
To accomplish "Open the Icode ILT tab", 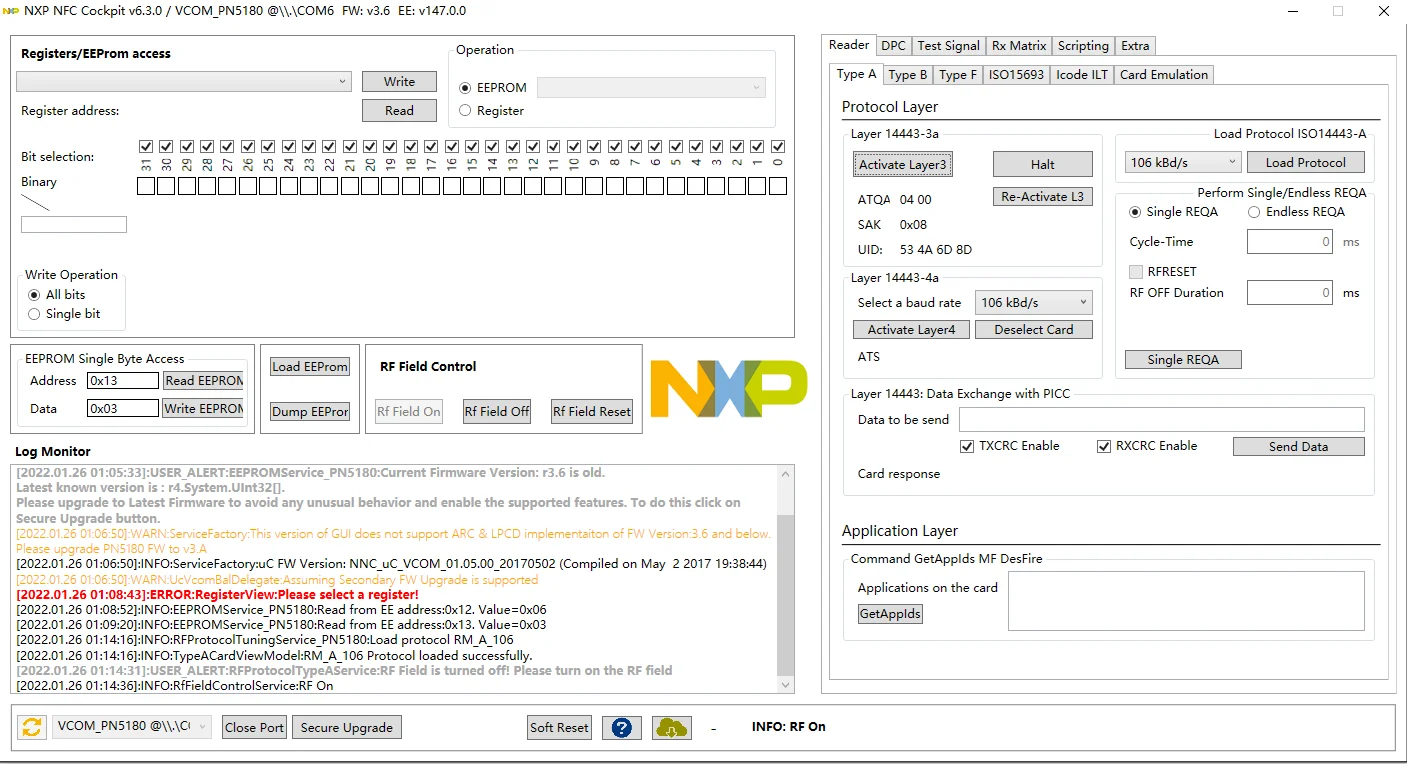I will pyautogui.click(x=1082, y=75).
